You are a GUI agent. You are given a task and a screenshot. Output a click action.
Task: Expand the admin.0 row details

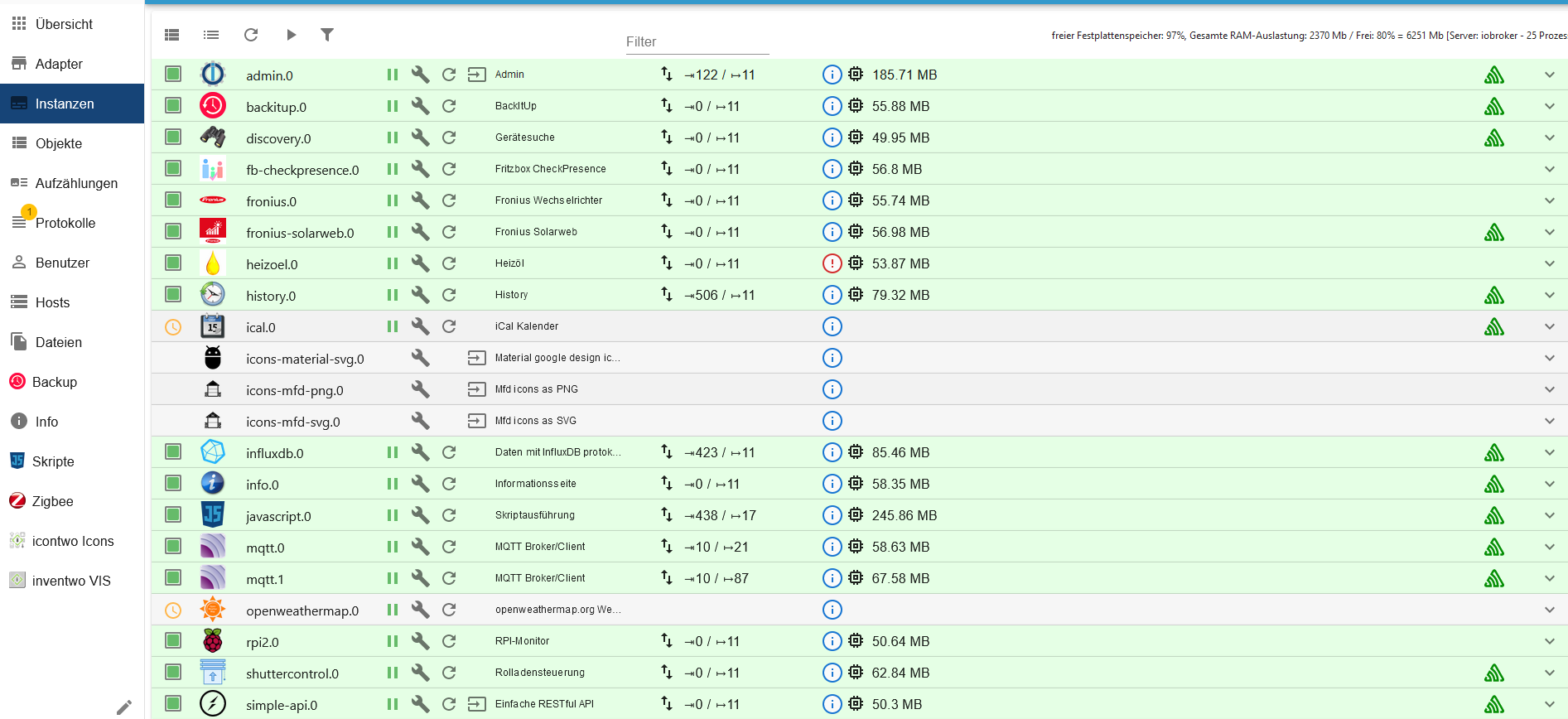[1550, 75]
